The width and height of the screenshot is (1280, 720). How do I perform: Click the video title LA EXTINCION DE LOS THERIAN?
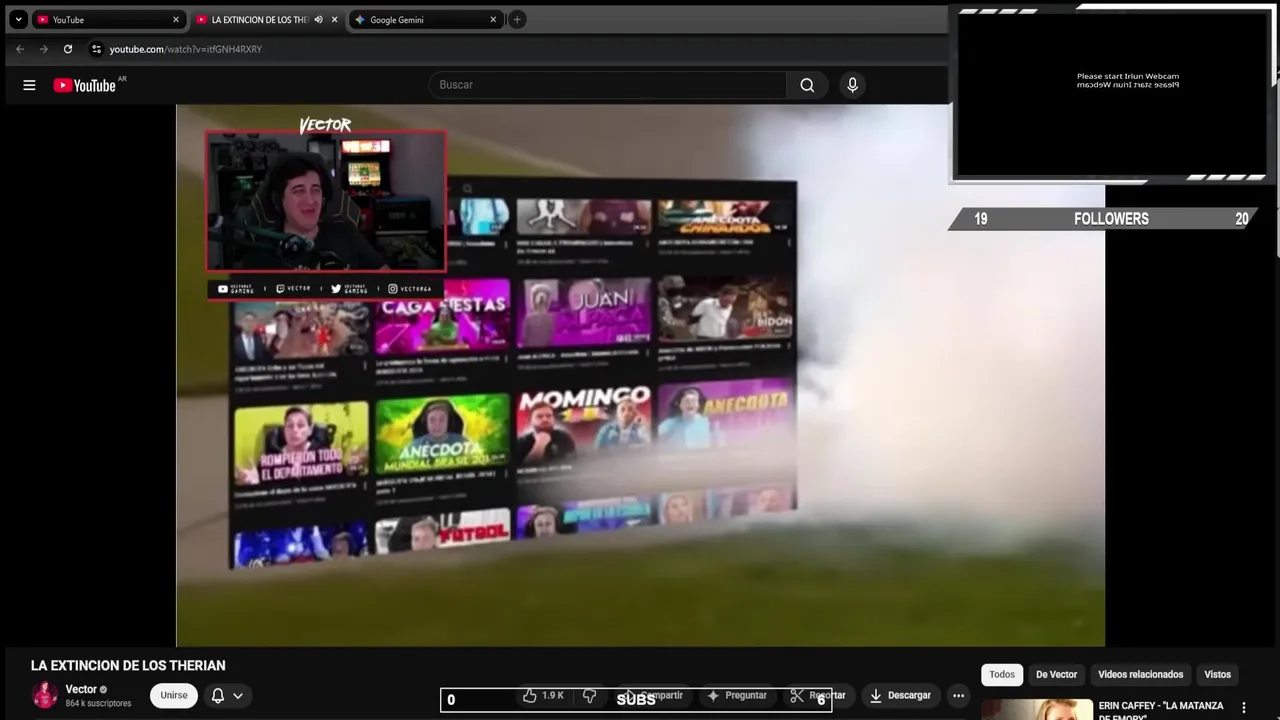(128, 665)
